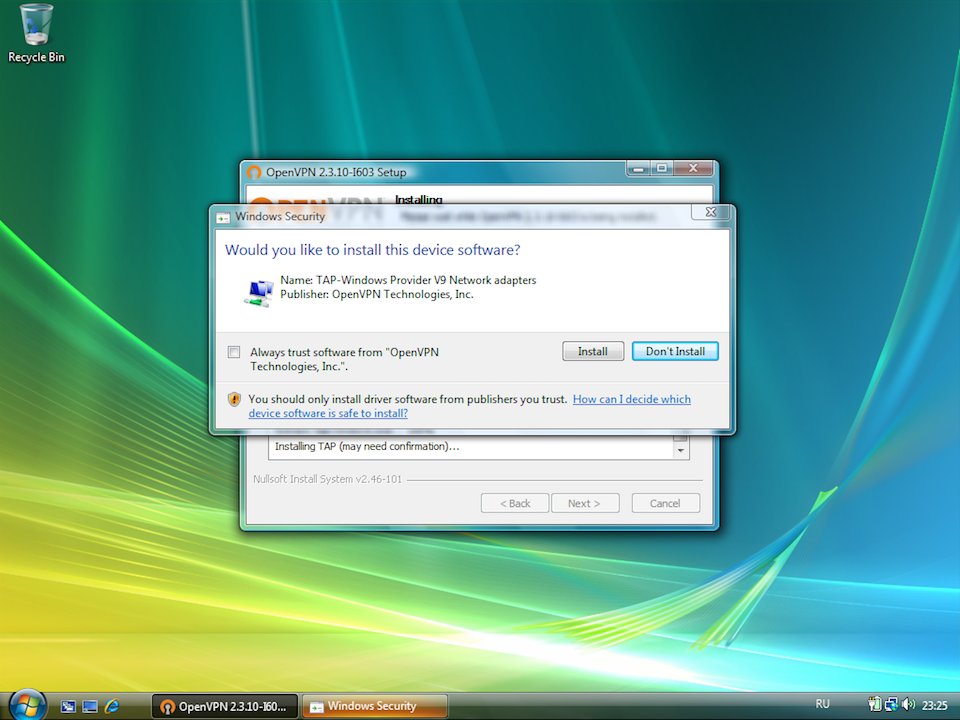Open the Recycle Bin desktop icon
Image resolution: width=960 pixels, height=720 pixels.
(36, 34)
